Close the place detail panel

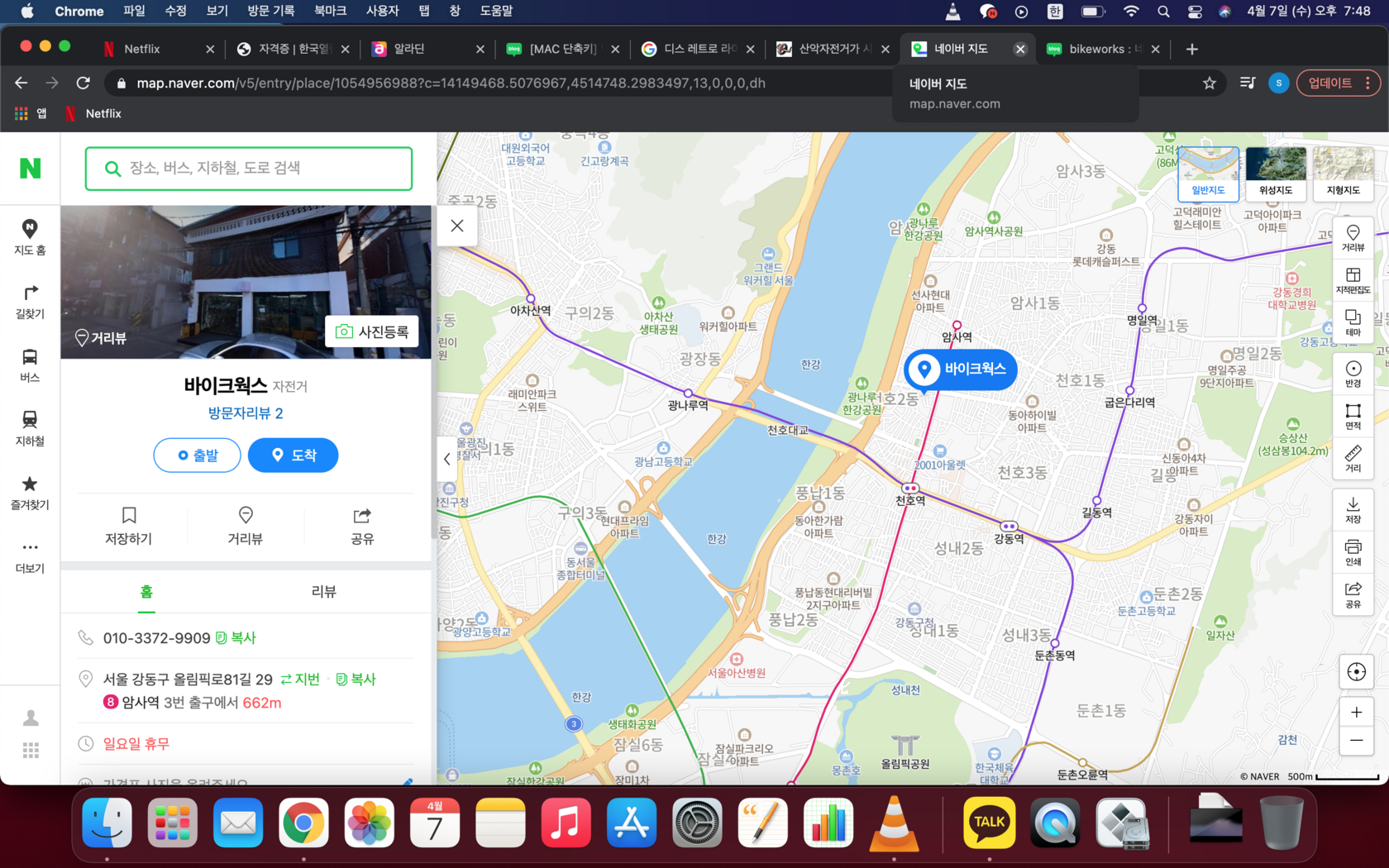457,226
